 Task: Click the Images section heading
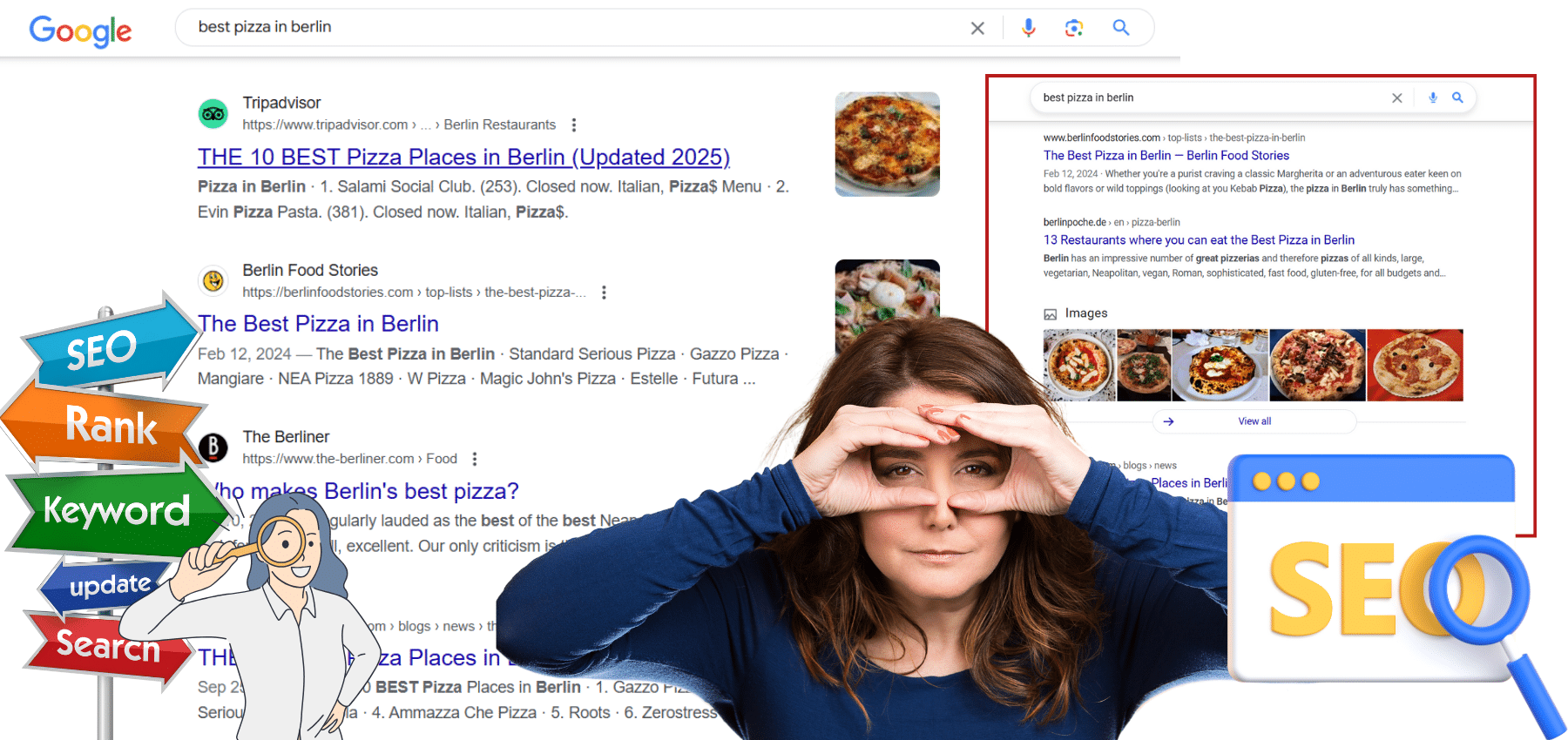[1085, 313]
